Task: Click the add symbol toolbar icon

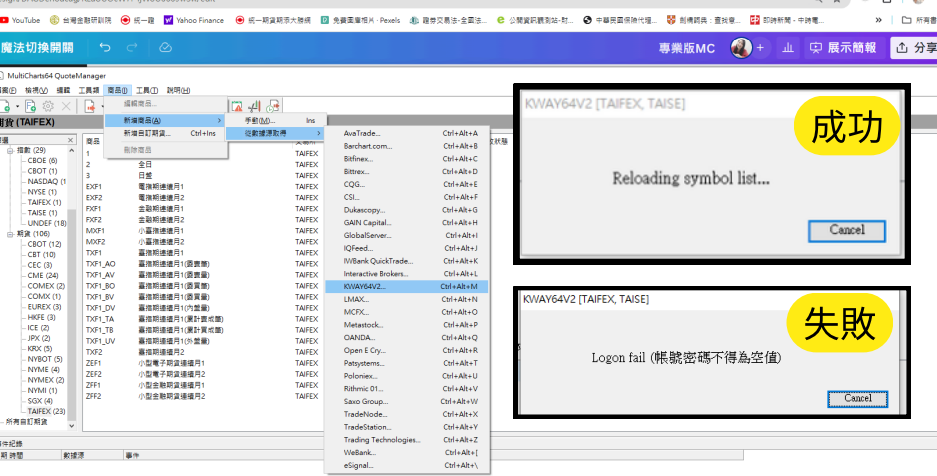Action: pos(5,106)
